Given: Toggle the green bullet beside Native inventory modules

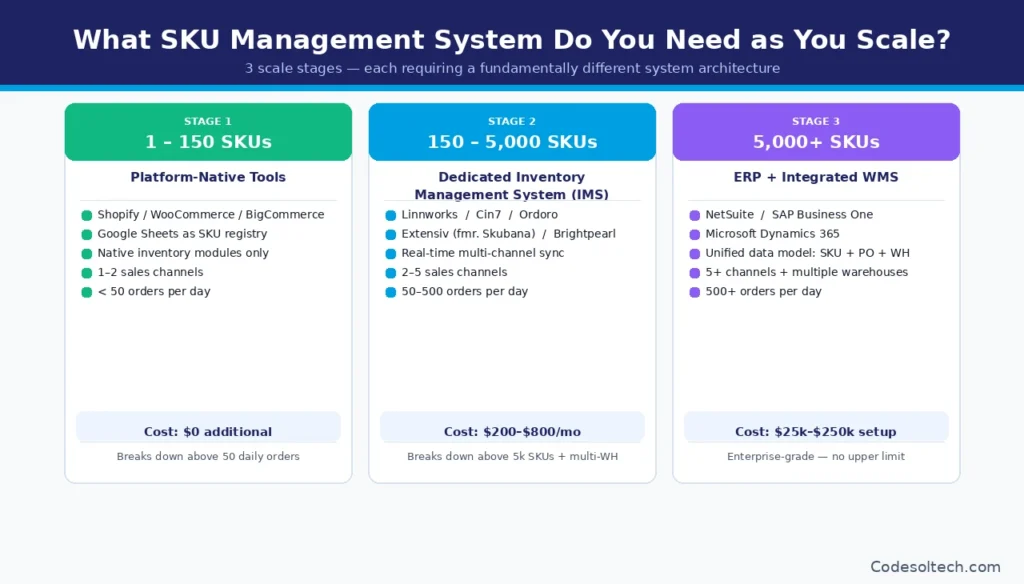Looking at the screenshot, I should point(85,252).
